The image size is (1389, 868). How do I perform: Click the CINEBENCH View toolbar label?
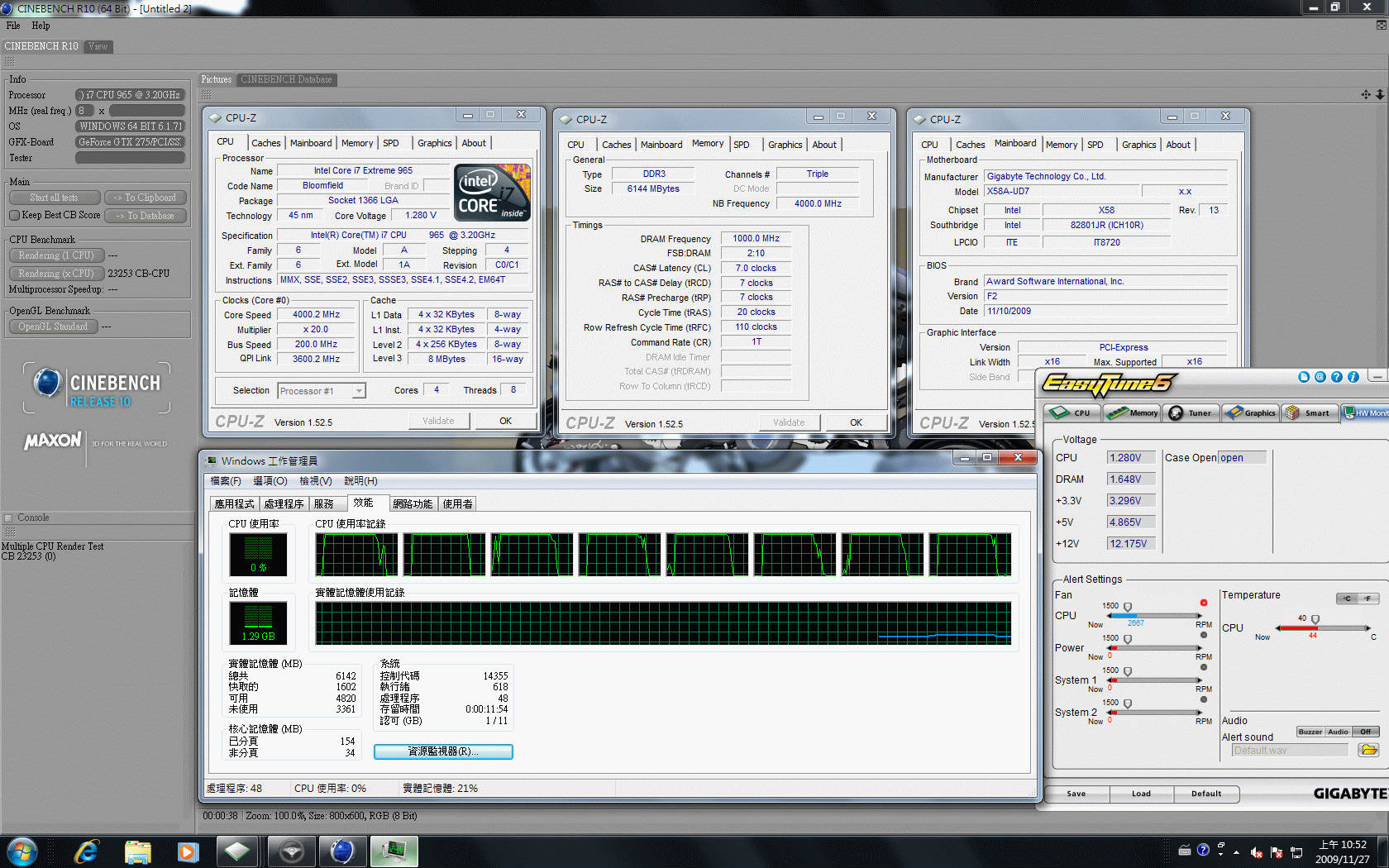point(98,46)
